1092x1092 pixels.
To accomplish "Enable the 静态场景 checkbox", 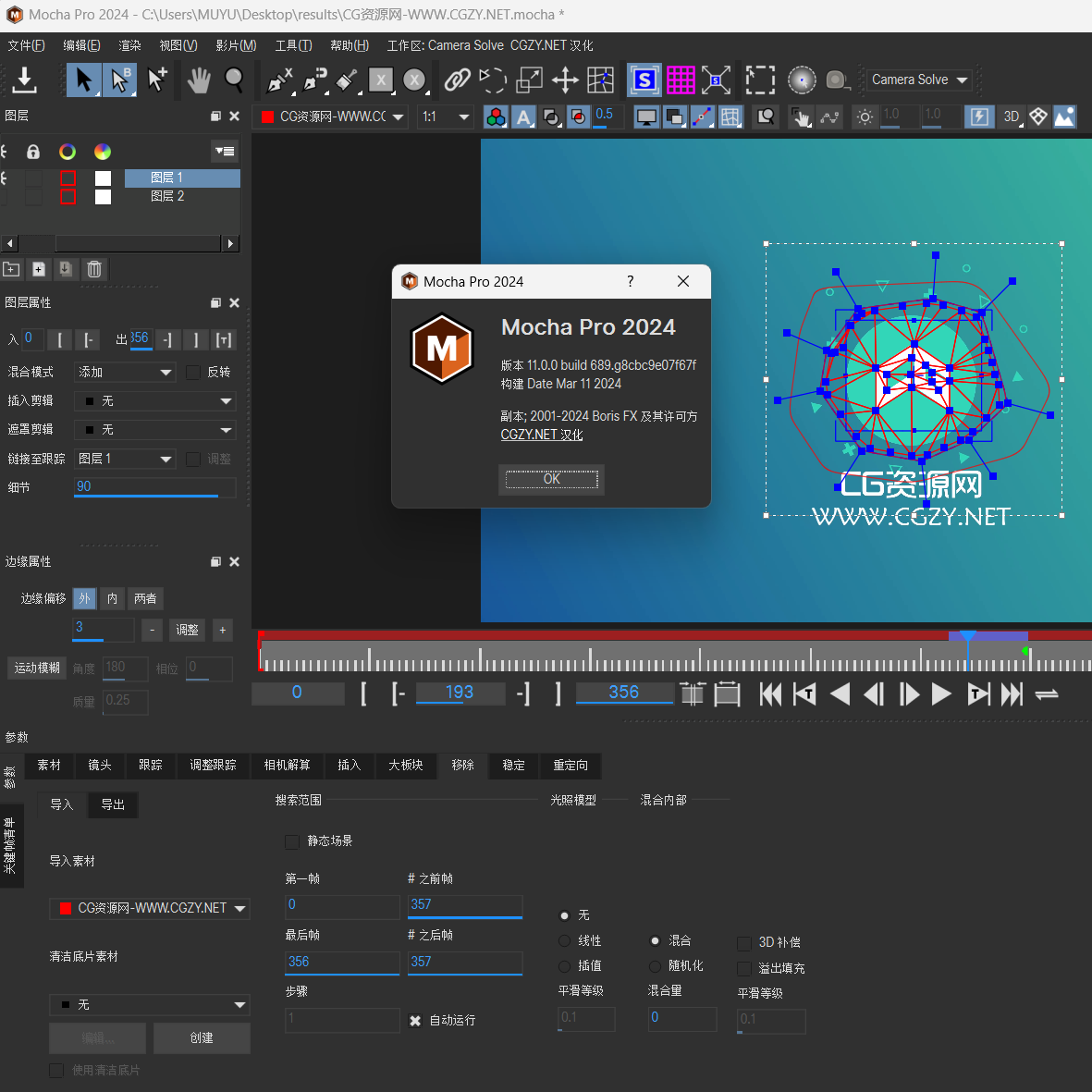I will (292, 842).
